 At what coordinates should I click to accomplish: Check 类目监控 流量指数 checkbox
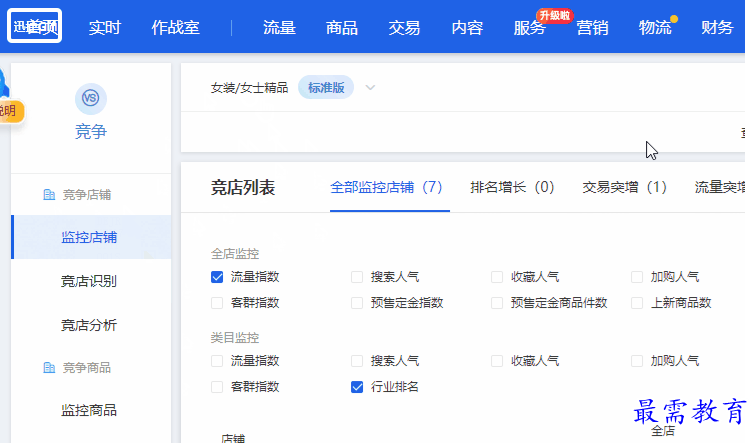pos(217,361)
